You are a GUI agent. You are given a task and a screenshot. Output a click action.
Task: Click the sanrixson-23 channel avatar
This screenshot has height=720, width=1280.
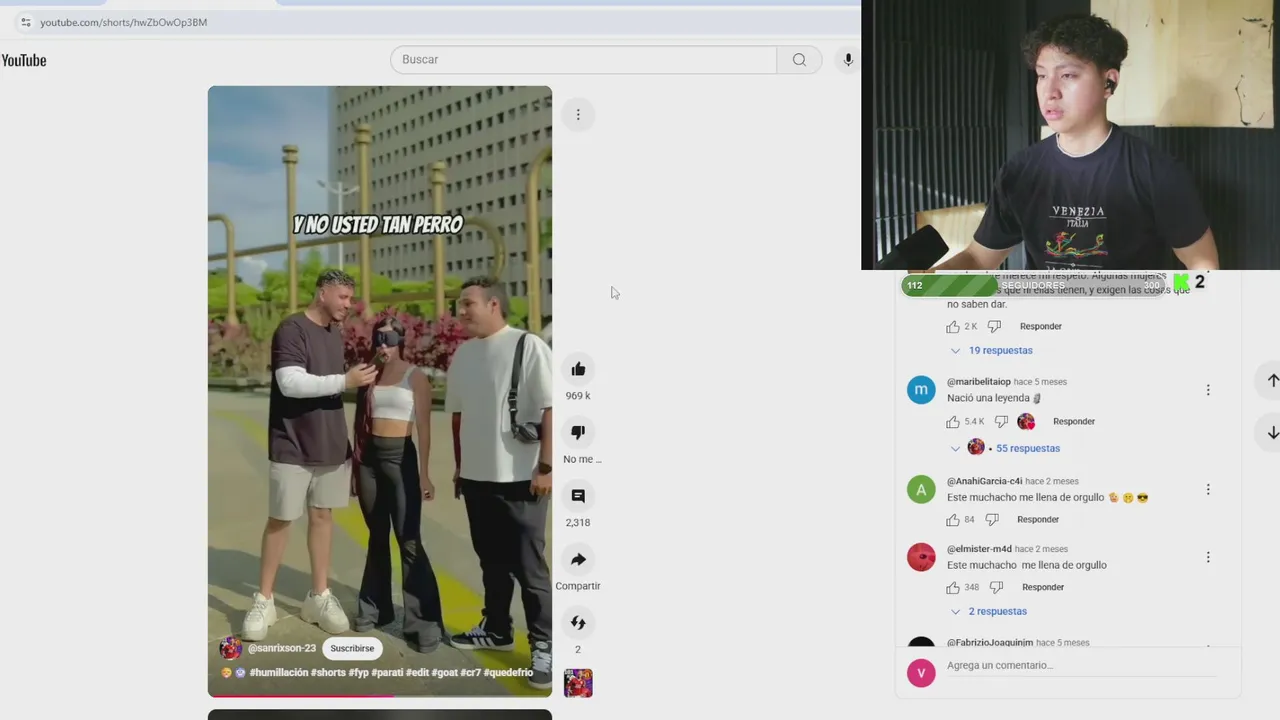pyautogui.click(x=231, y=648)
